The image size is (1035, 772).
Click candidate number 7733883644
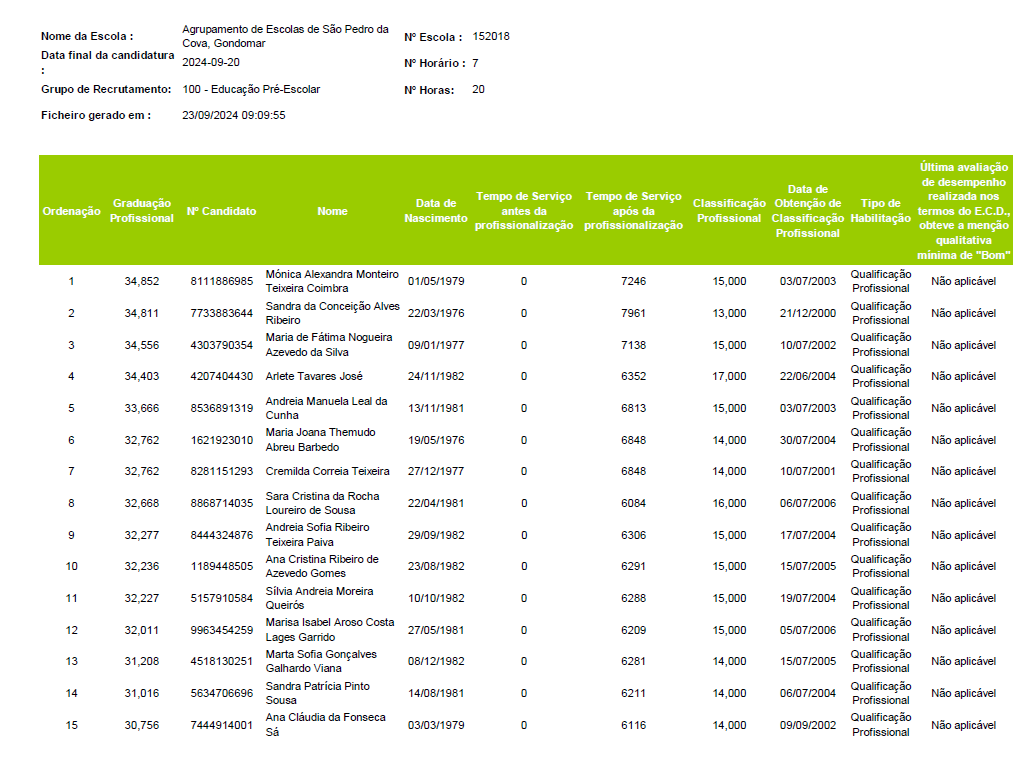point(221,313)
